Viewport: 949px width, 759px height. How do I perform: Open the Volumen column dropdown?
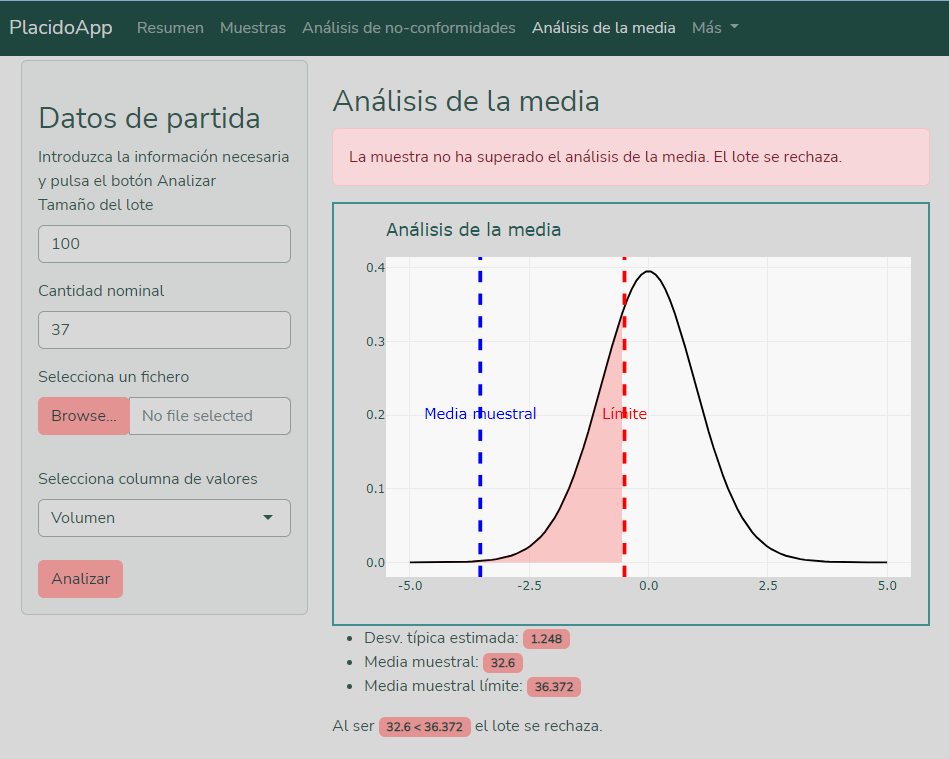(x=164, y=518)
